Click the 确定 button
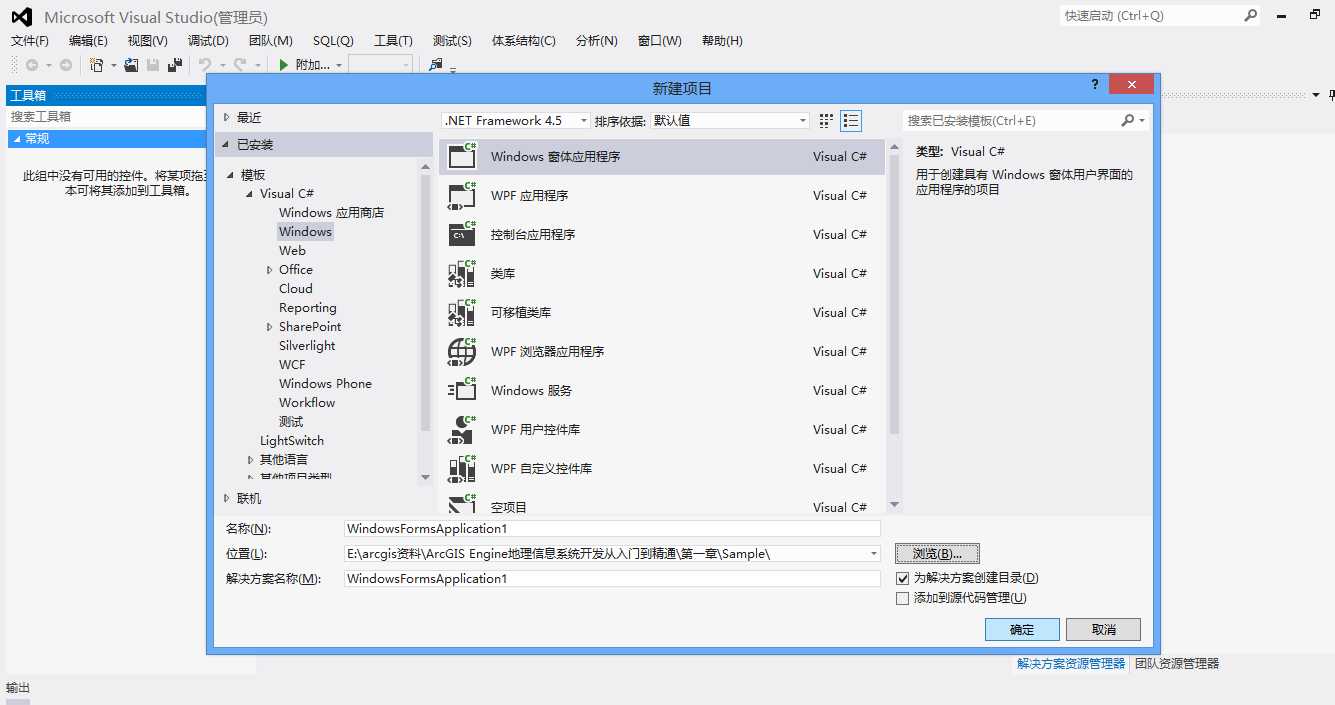Image resolution: width=1335 pixels, height=705 pixels. coord(1022,629)
